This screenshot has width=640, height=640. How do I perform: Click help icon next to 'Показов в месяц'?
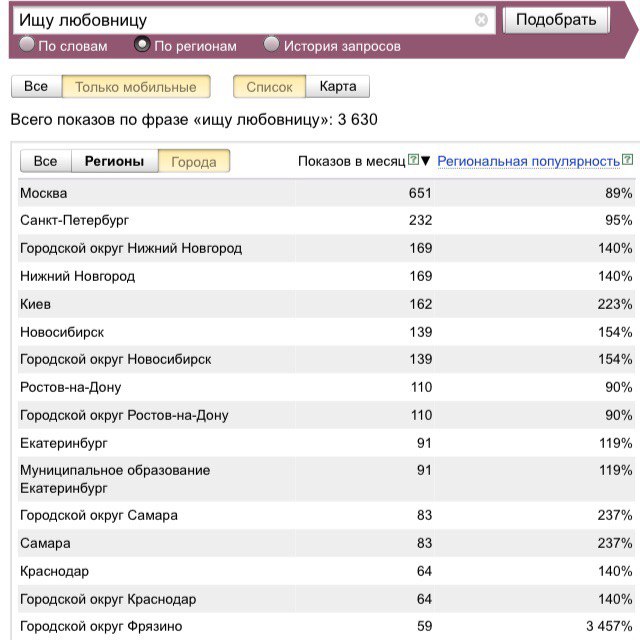click(x=413, y=161)
